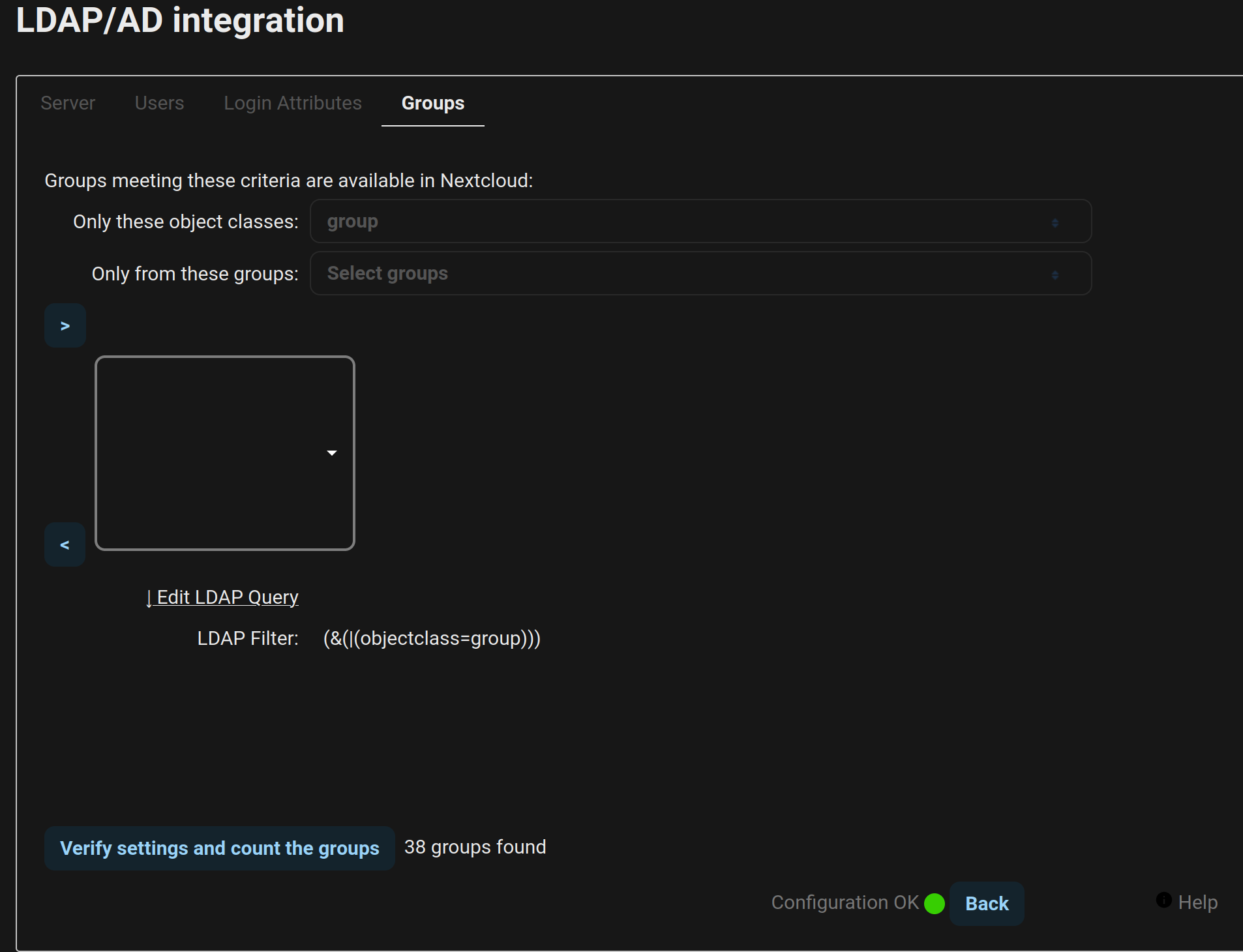The image size is (1243, 952).
Task: Click the Groups meeting these criteria text
Action: click(x=289, y=181)
